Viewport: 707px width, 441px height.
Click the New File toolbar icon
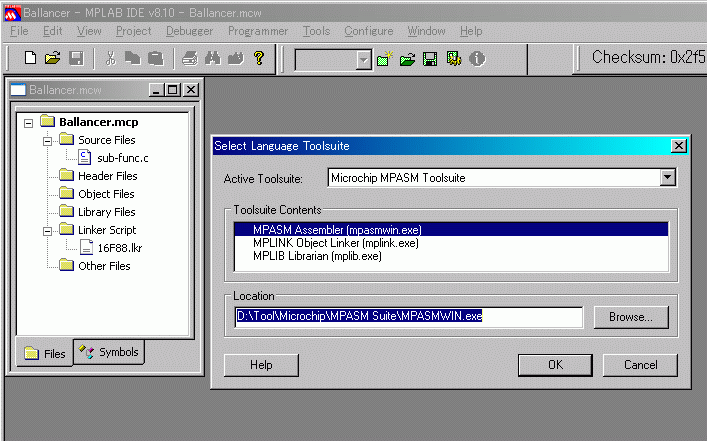30,58
